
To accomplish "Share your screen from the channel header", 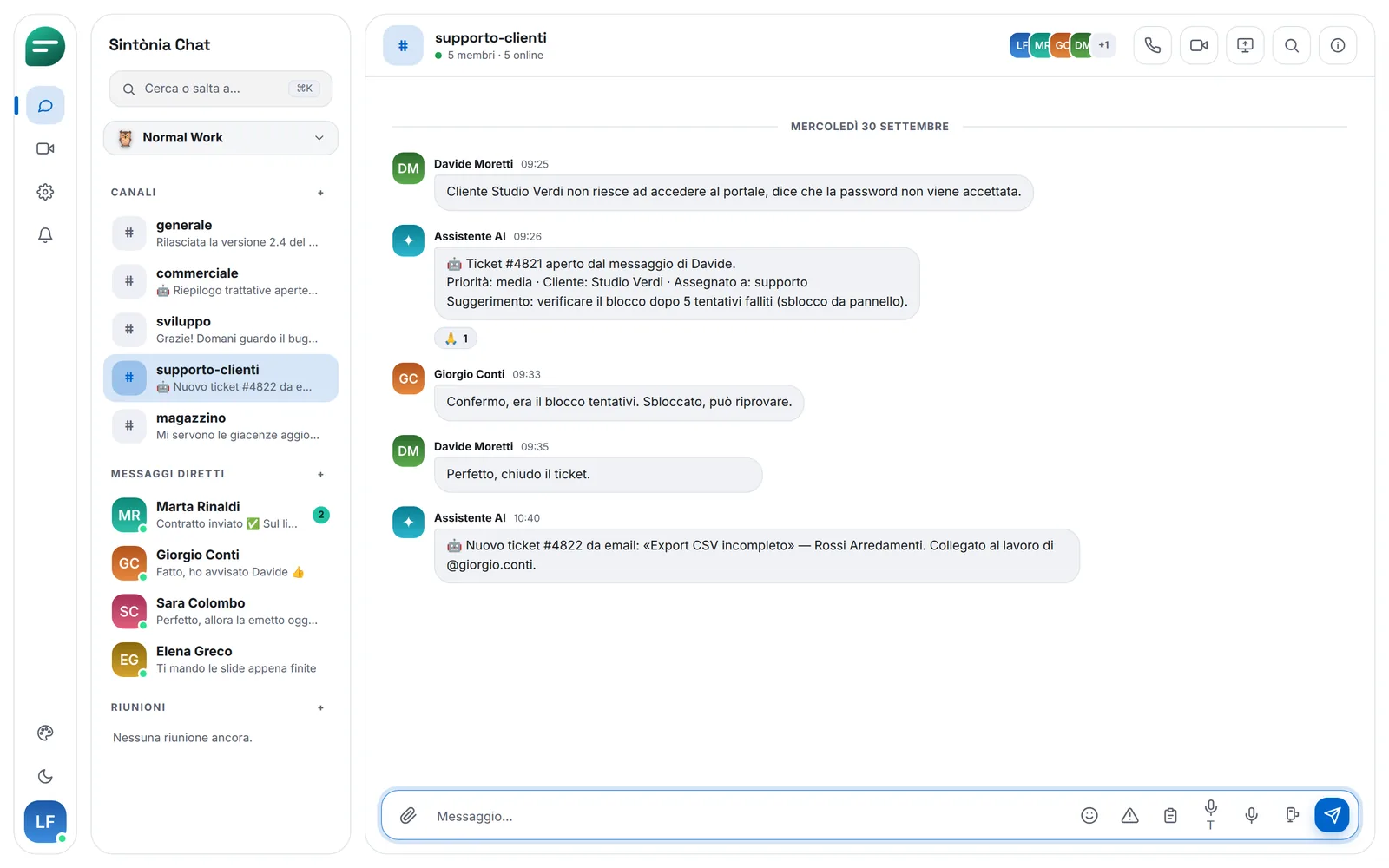I will tap(1245, 45).
